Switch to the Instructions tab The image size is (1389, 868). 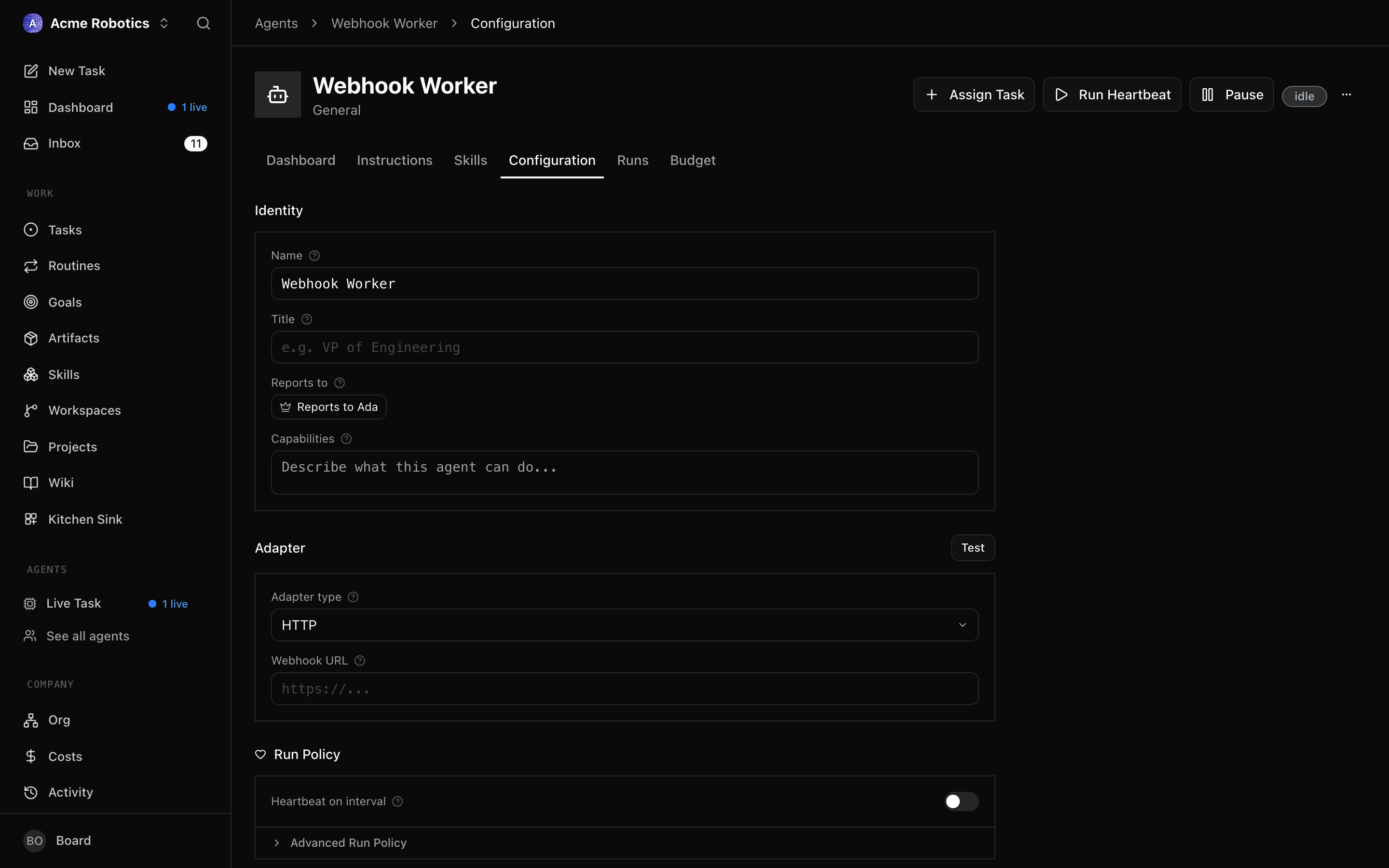tap(395, 160)
